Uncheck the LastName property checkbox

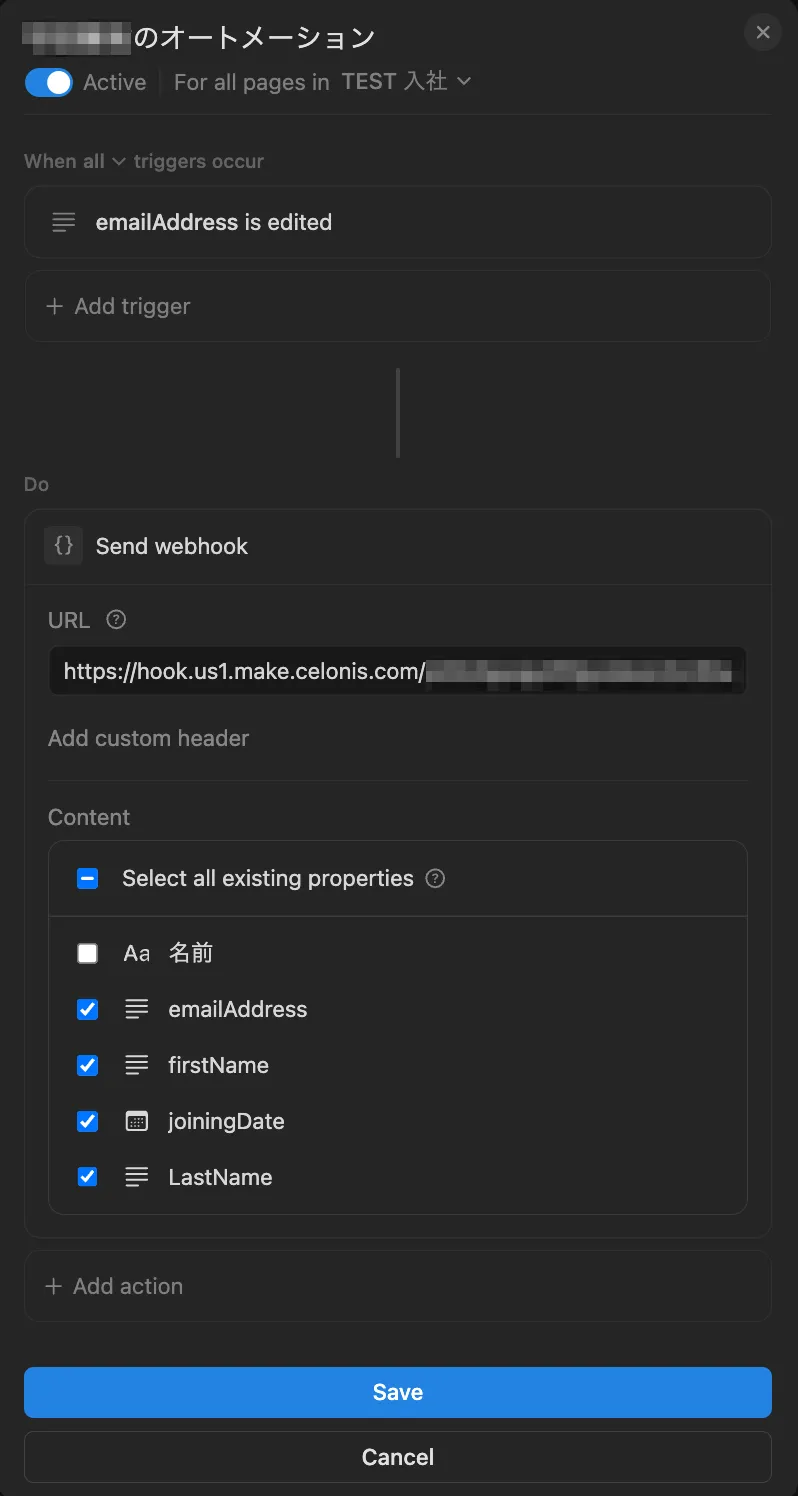pyautogui.click(x=88, y=1177)
